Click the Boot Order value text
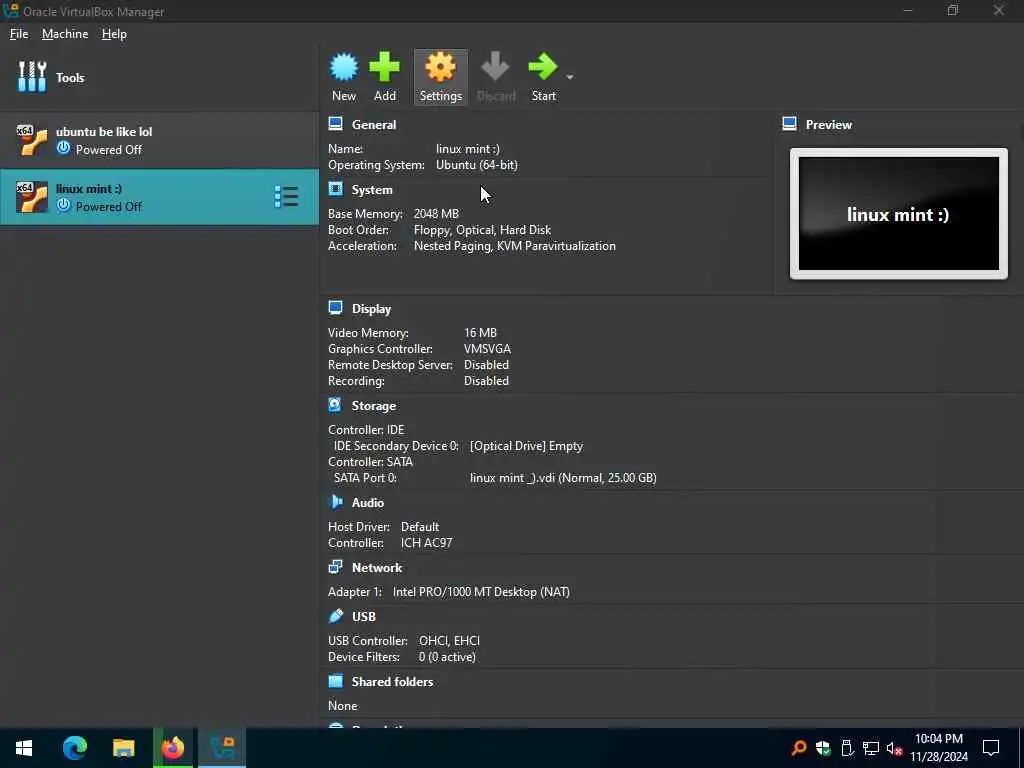The height and width of the screenshot is (768, 1024). pyautogui.click(x=482, y=230)
